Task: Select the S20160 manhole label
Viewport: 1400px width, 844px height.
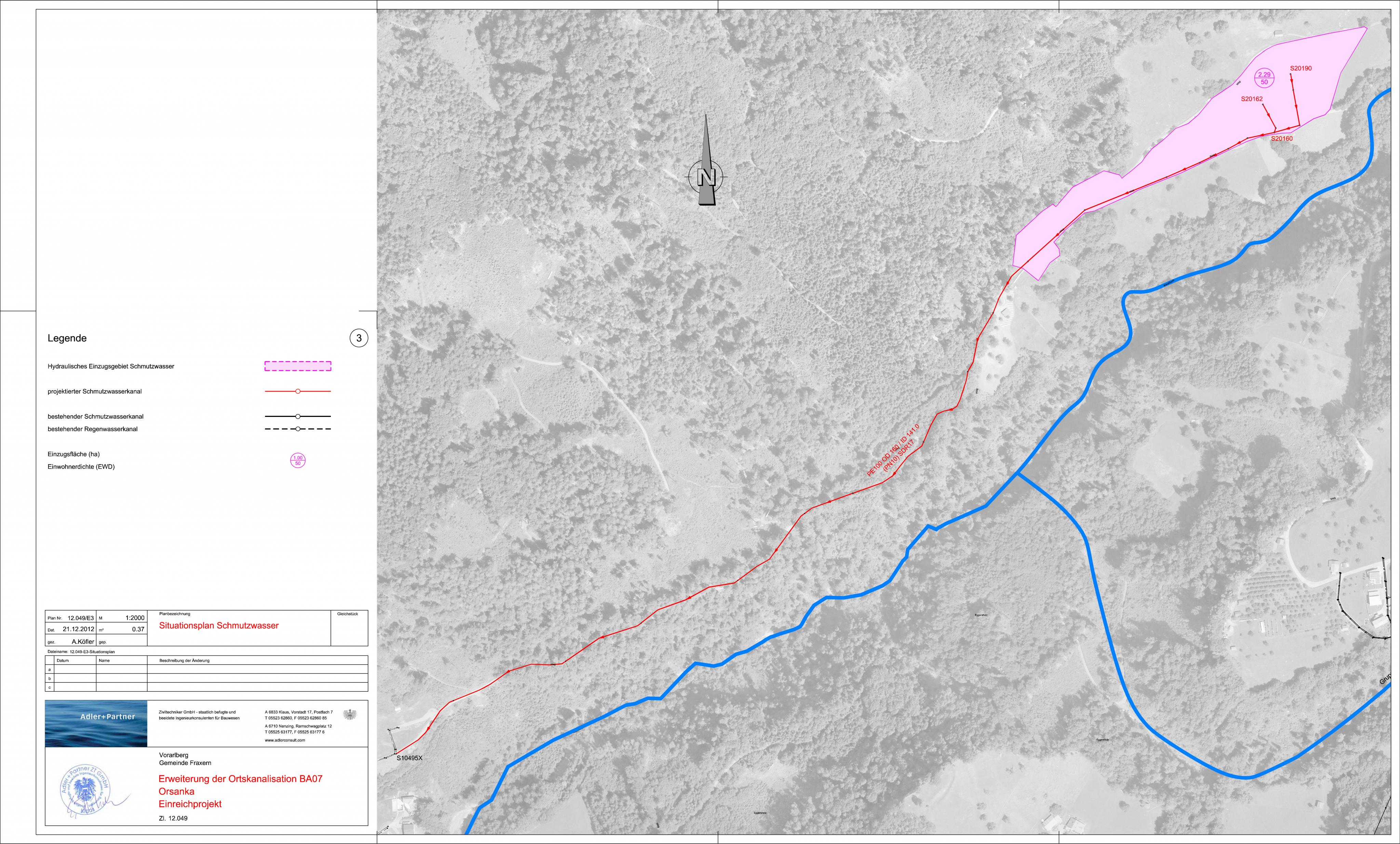Action: coord(1282,139)
